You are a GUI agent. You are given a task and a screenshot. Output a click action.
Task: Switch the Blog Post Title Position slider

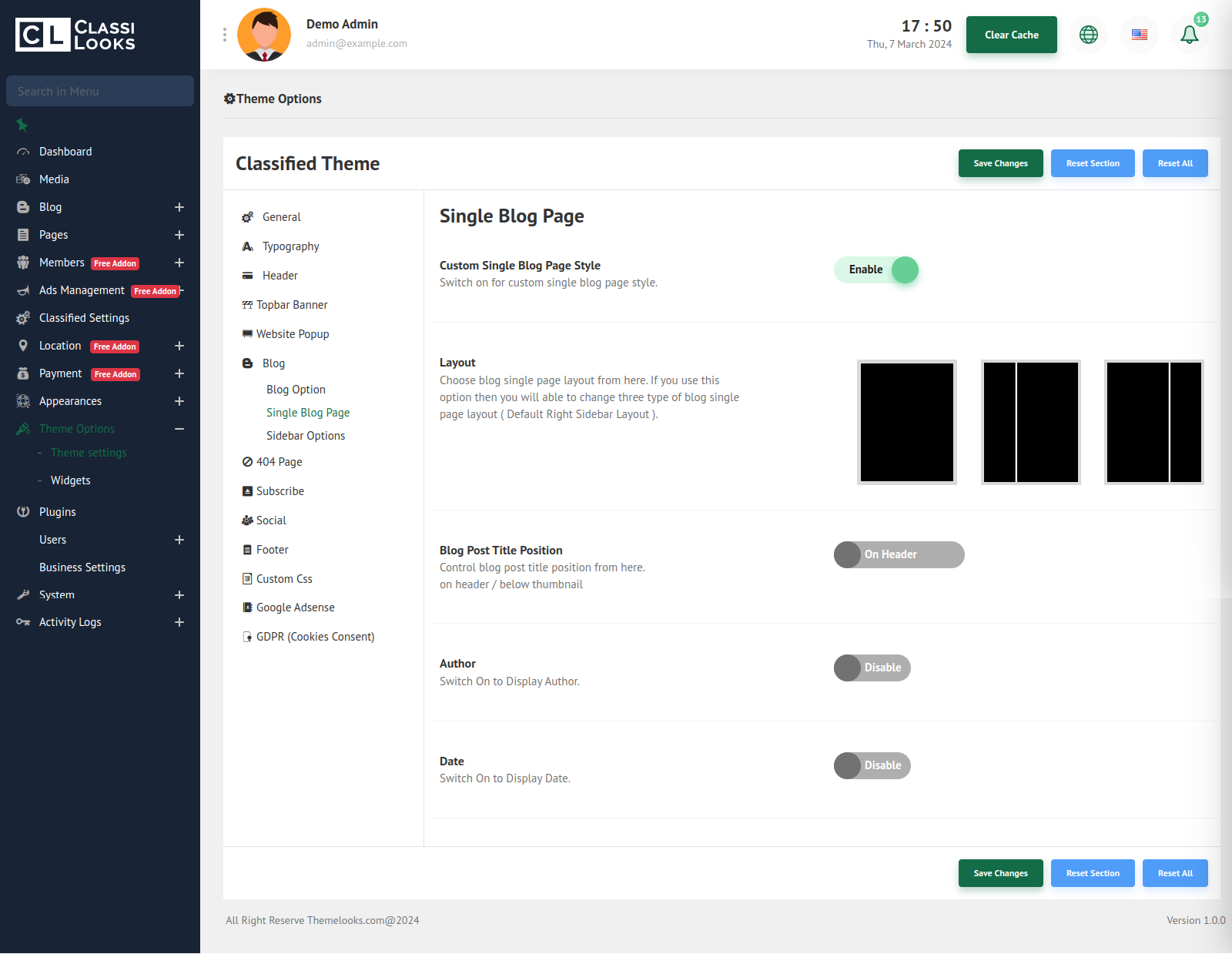click(x=899, y=554)
